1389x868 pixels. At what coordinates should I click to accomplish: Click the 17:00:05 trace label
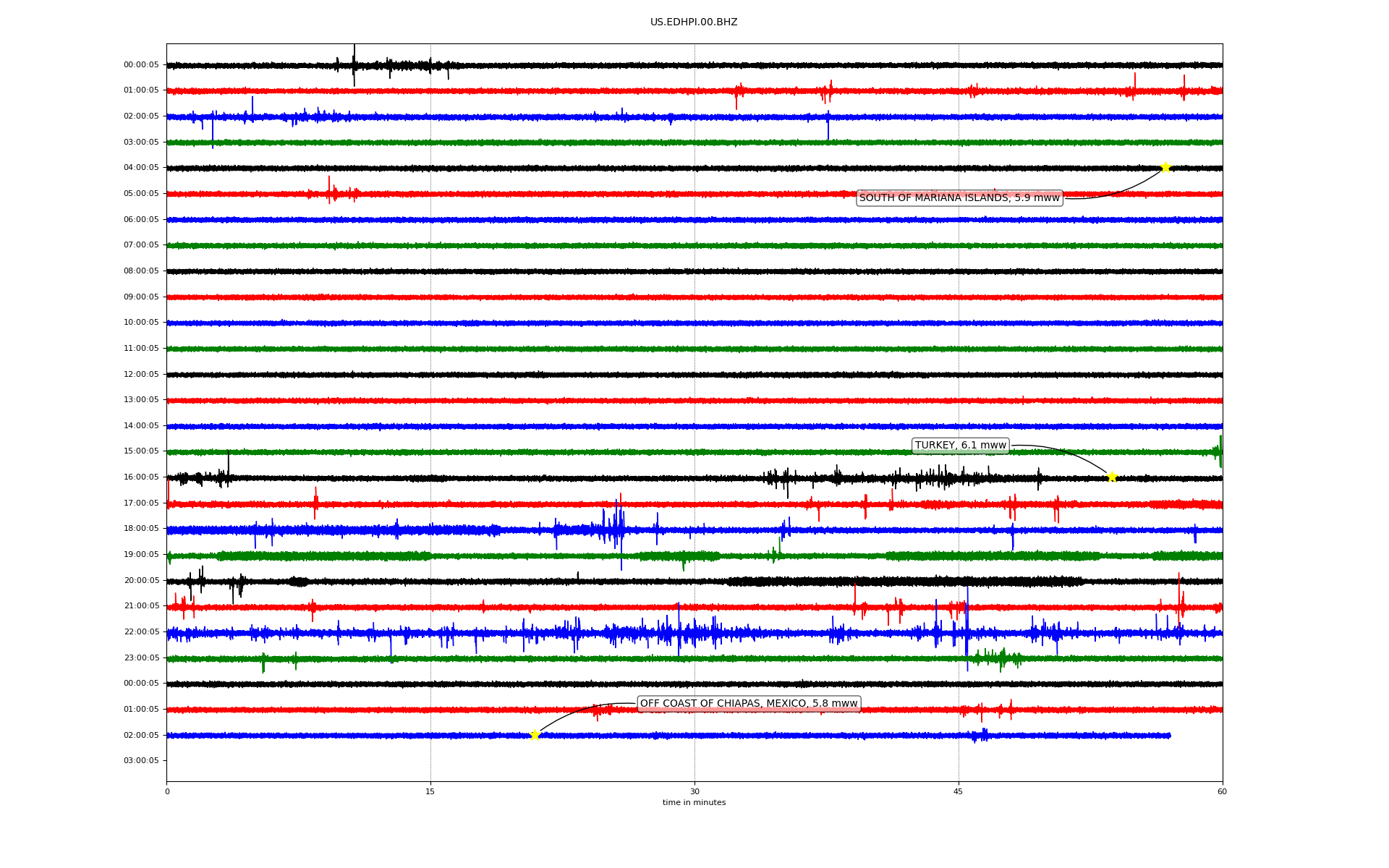(x=141, y=503)
